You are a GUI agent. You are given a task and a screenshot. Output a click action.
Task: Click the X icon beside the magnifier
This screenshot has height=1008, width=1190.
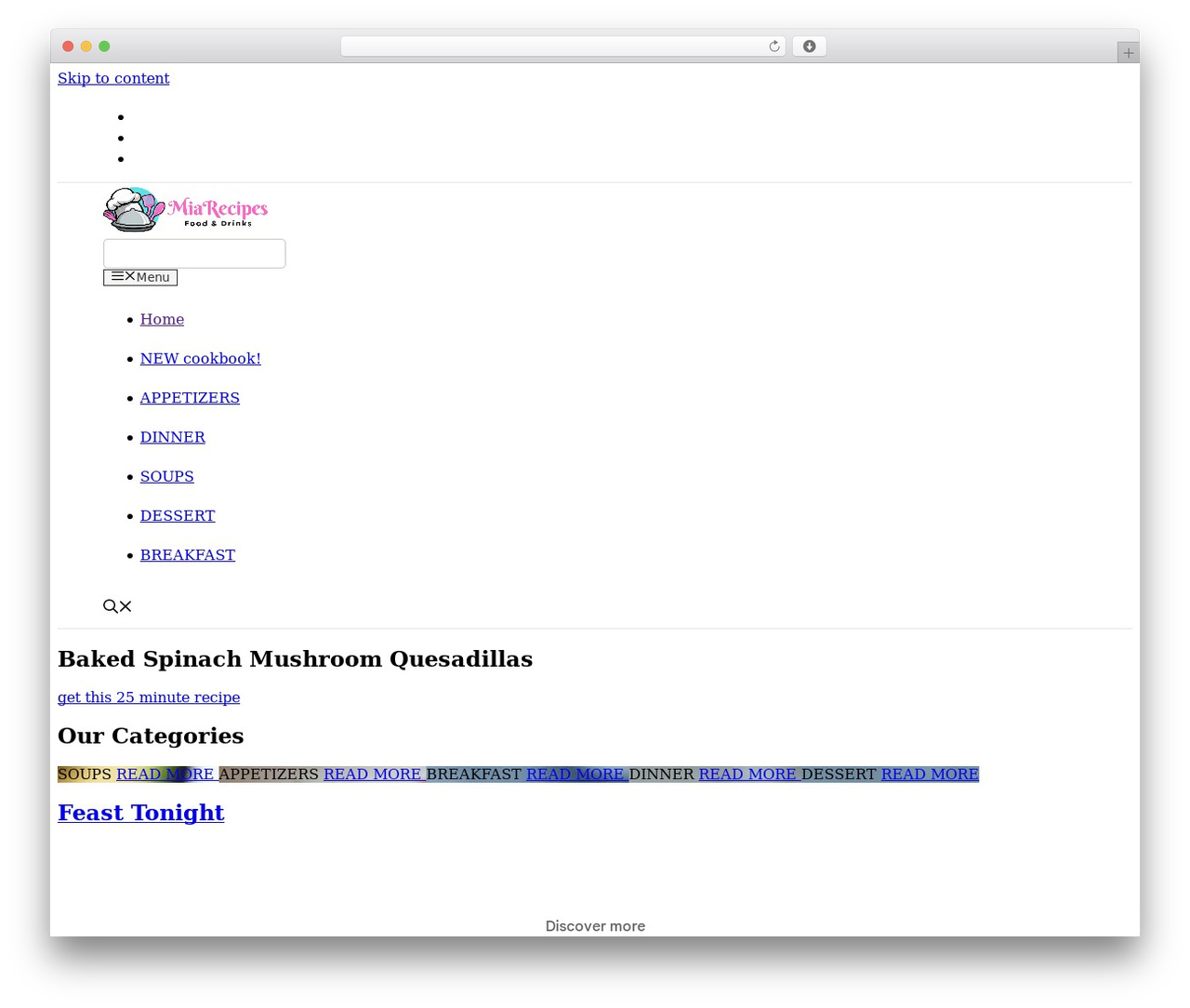point(126,606)
